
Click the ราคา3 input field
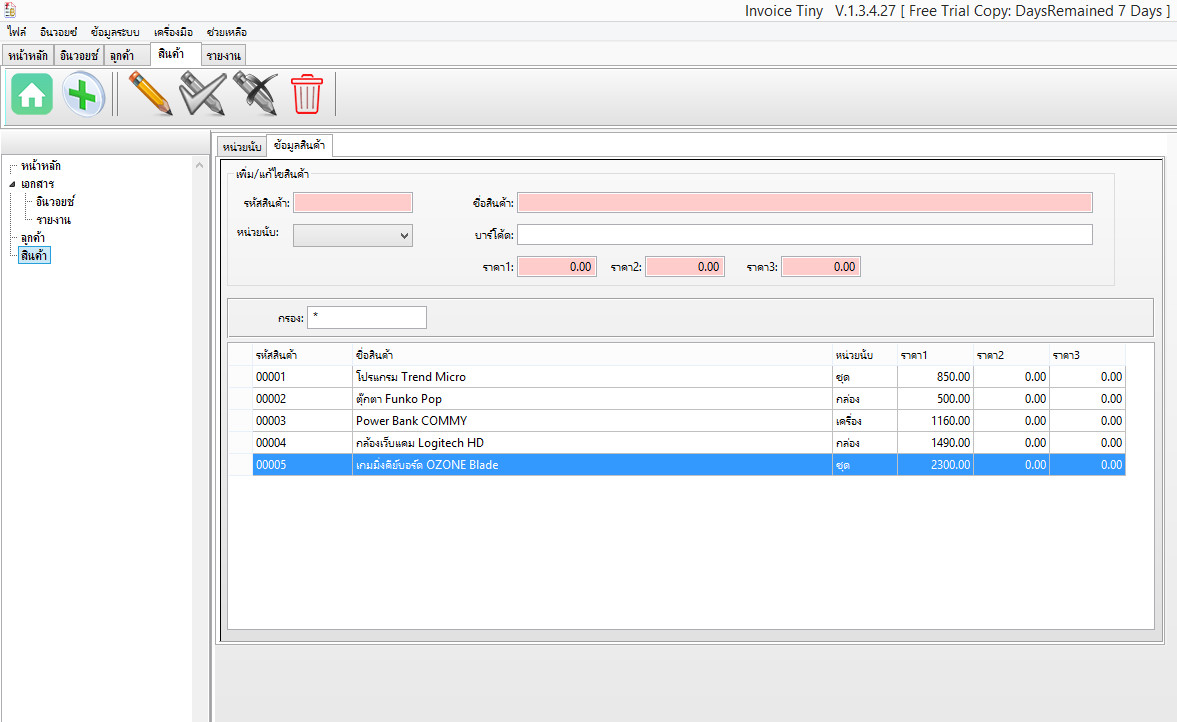pyautogui.click(x=821, y=266)
